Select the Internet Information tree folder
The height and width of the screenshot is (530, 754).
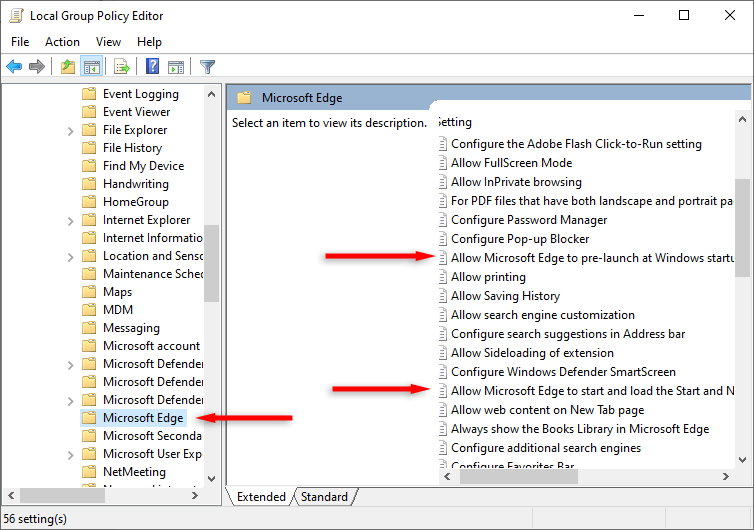click(153, 238)
